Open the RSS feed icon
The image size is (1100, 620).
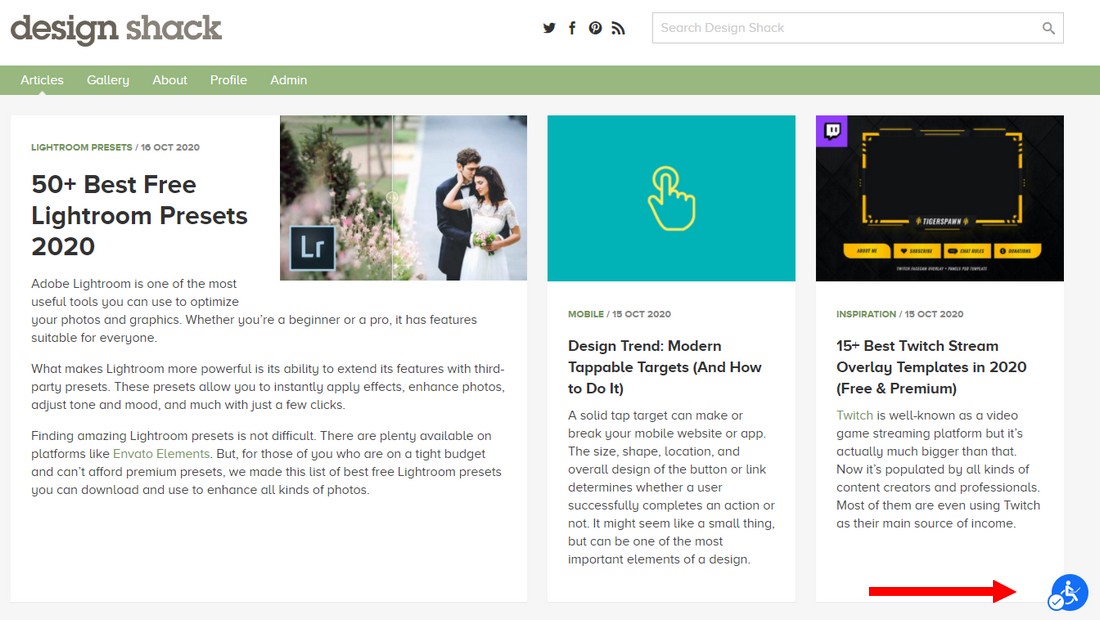[618, 28]
